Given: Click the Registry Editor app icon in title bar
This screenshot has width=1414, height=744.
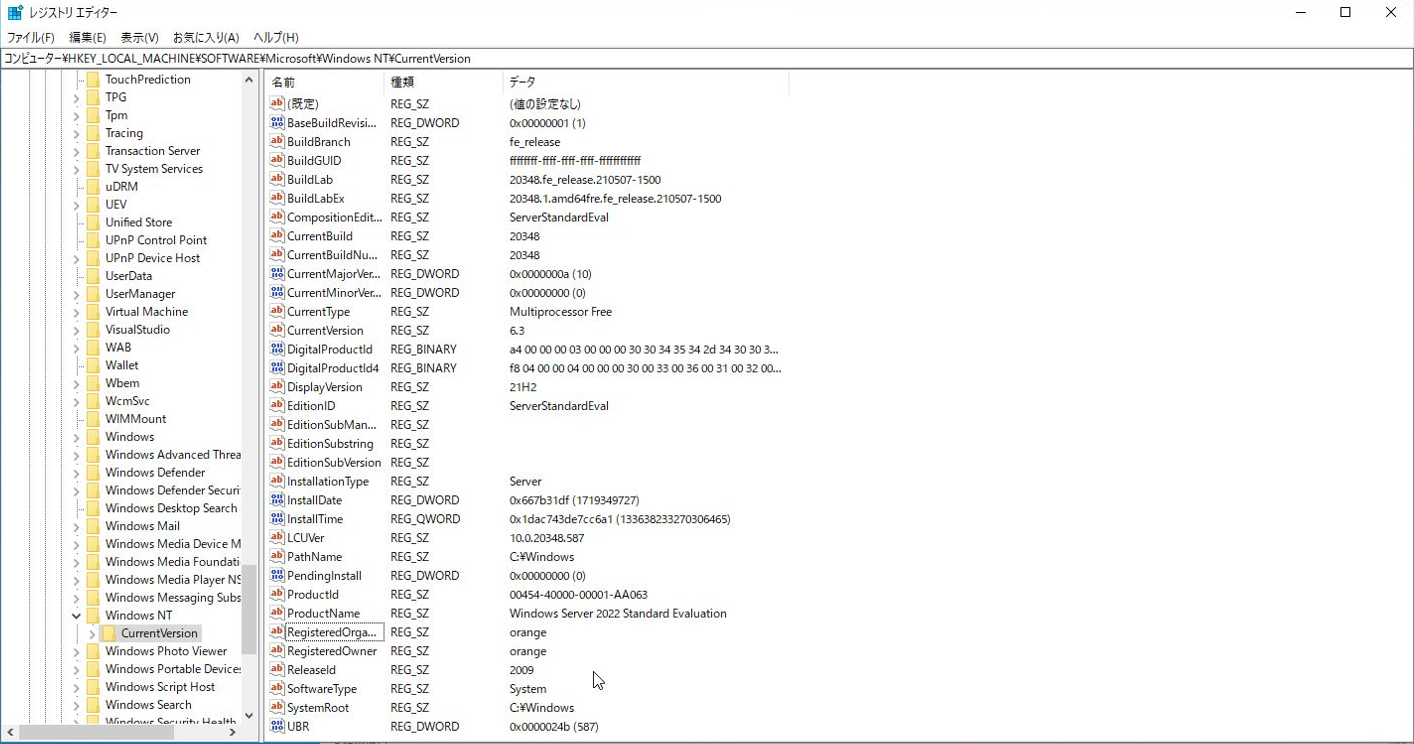Looking at the screenshot, I should coord(15,13).
